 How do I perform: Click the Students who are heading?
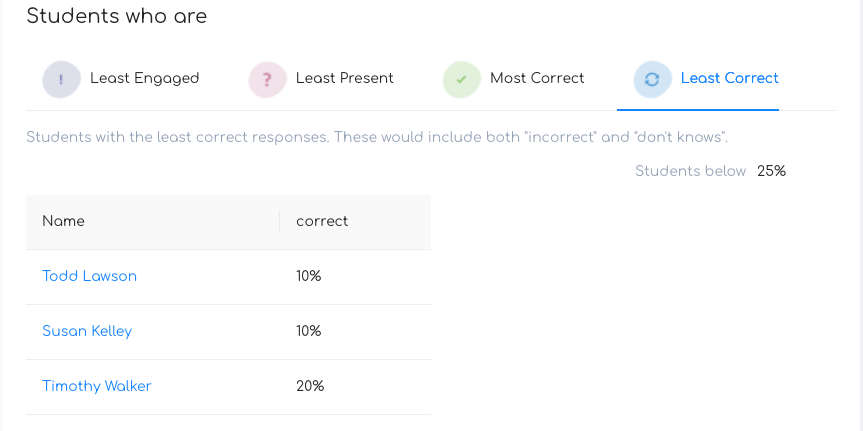click(x=117, y=16)
